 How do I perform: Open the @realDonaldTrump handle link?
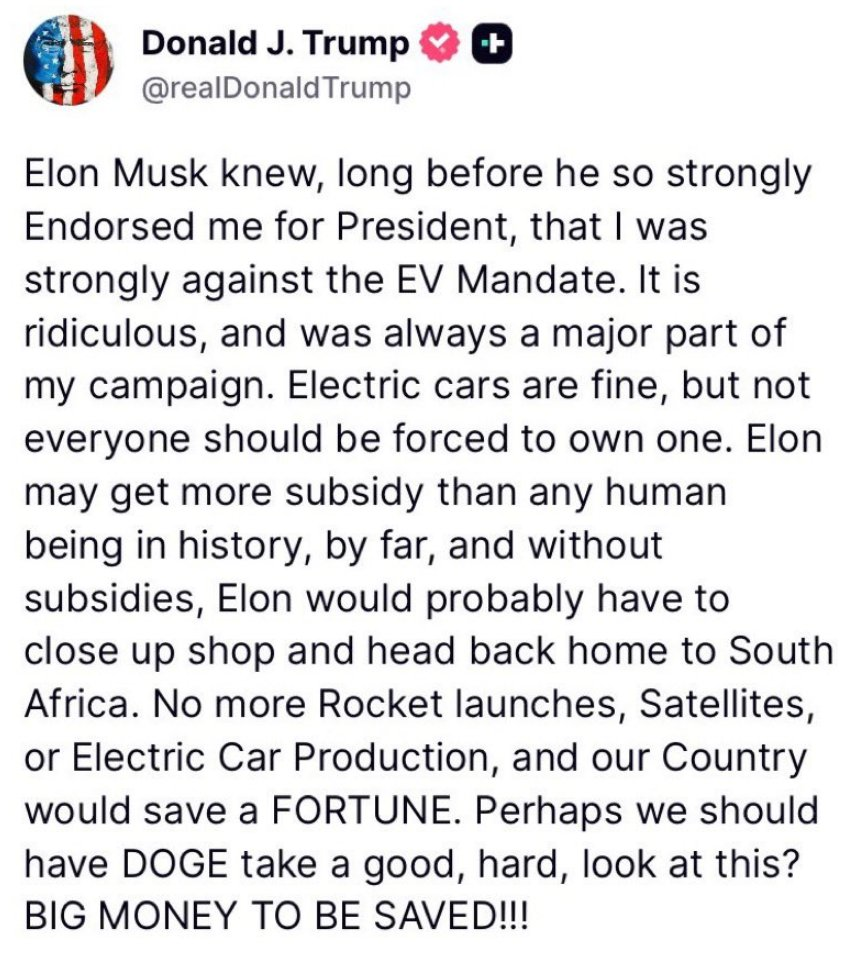point(277,89)
